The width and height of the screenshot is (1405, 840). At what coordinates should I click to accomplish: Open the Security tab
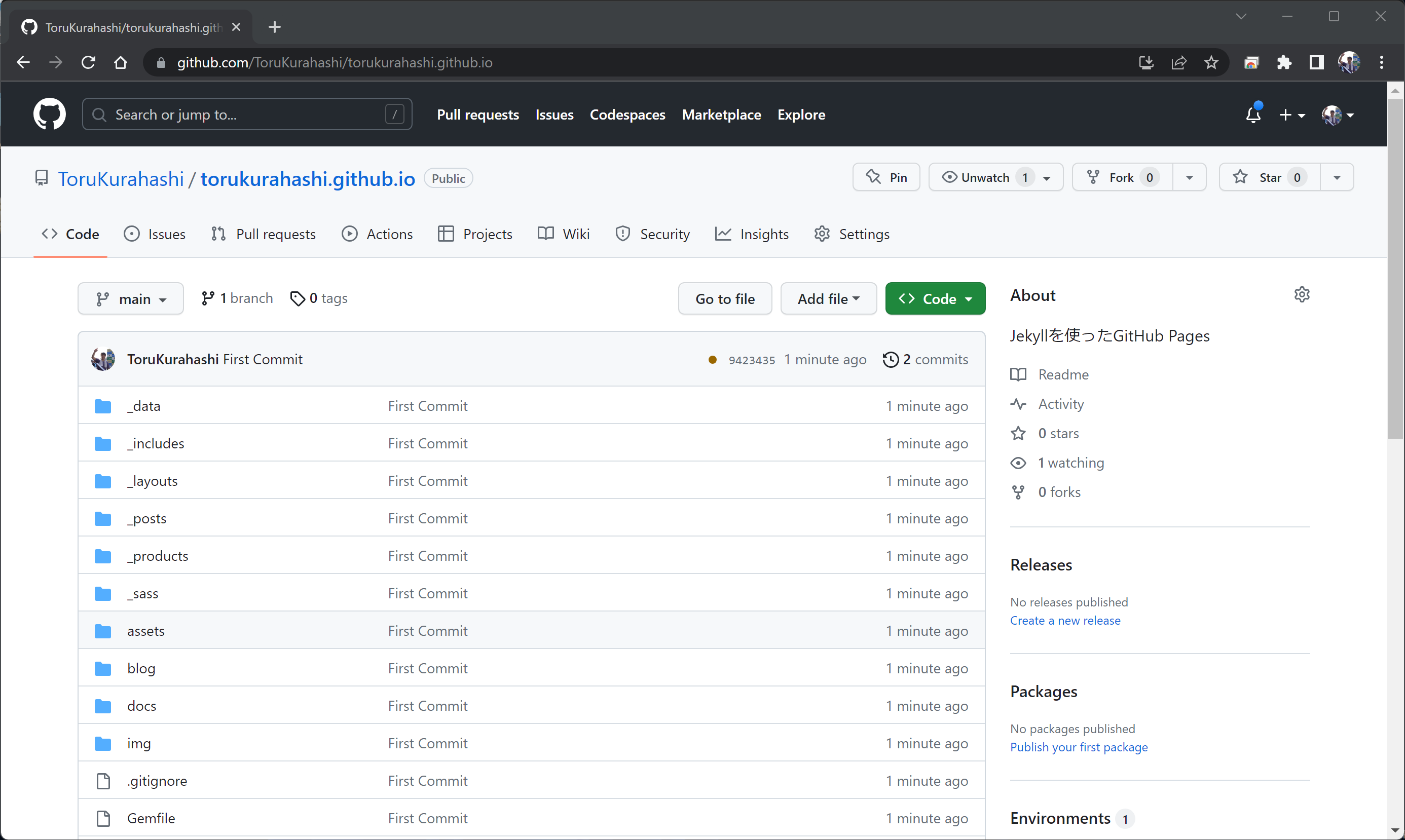[x=652, y=235]
